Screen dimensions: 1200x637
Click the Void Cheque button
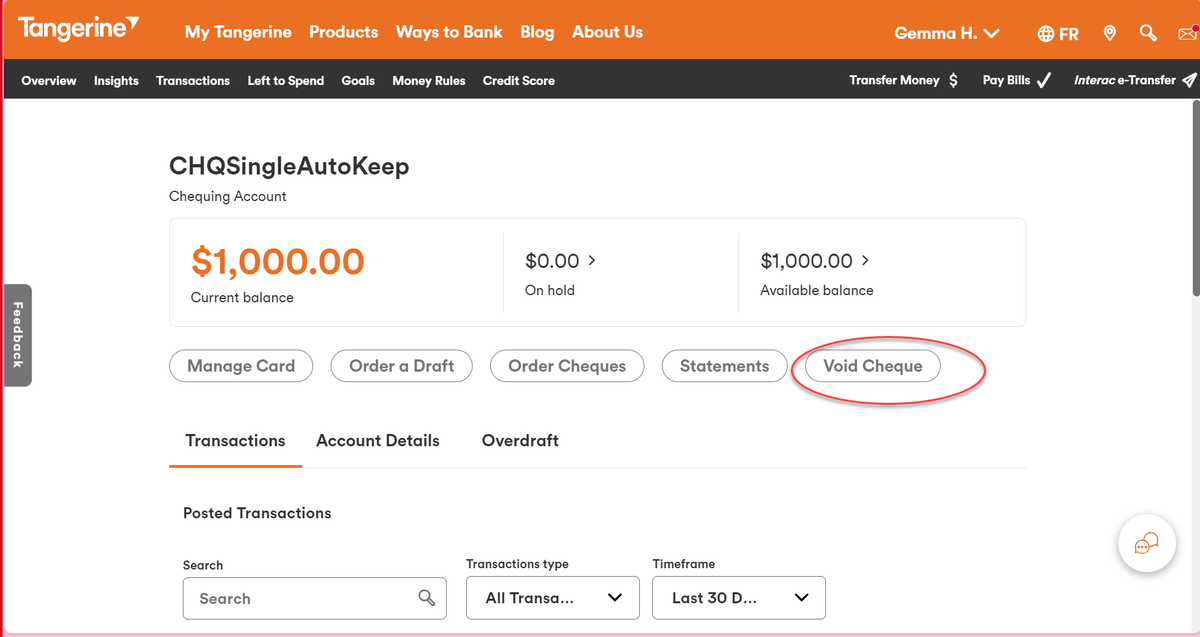point(872,366)
